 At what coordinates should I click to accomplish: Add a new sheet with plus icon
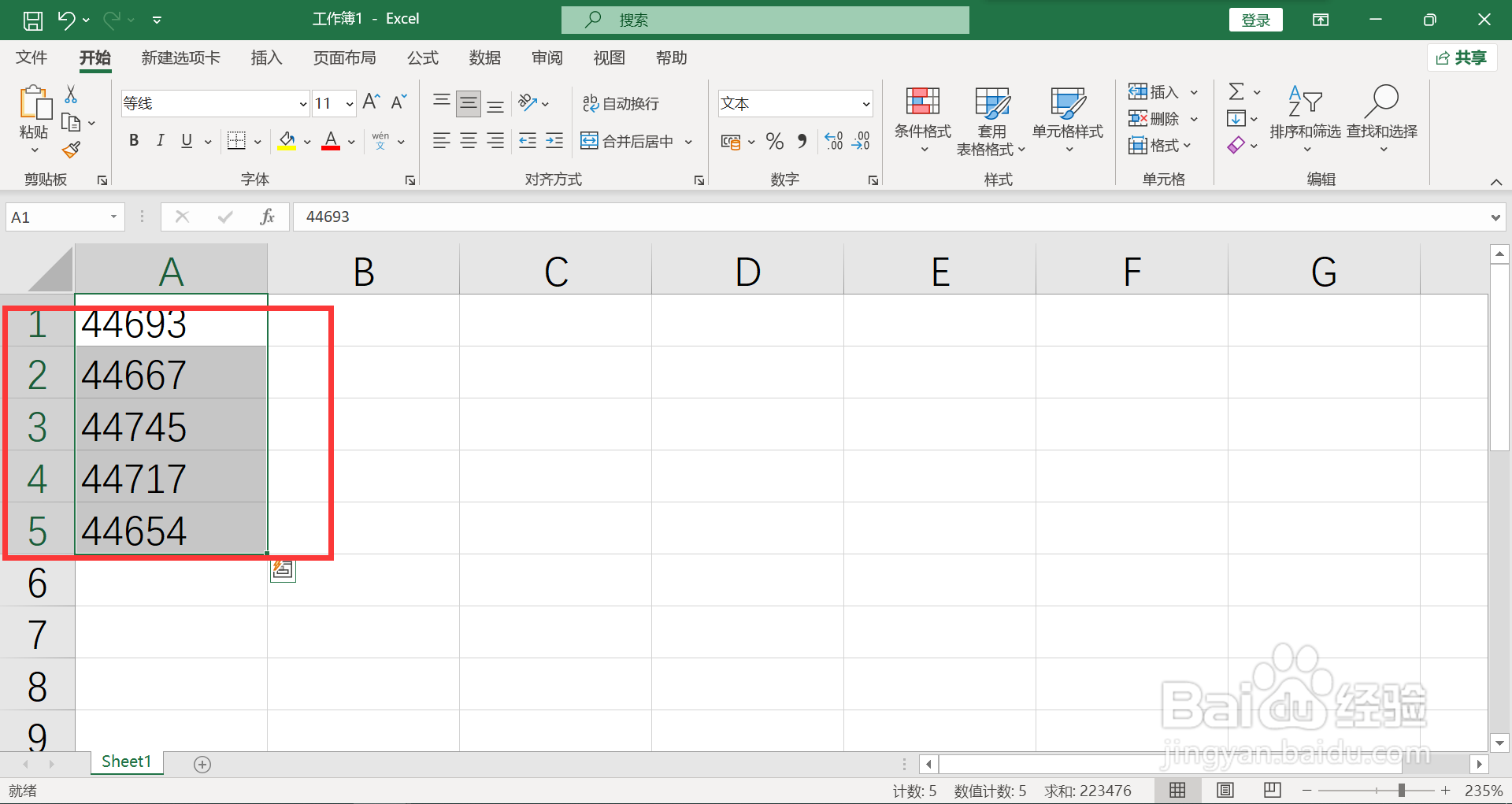pyautogui.click(x=202, y=764)
